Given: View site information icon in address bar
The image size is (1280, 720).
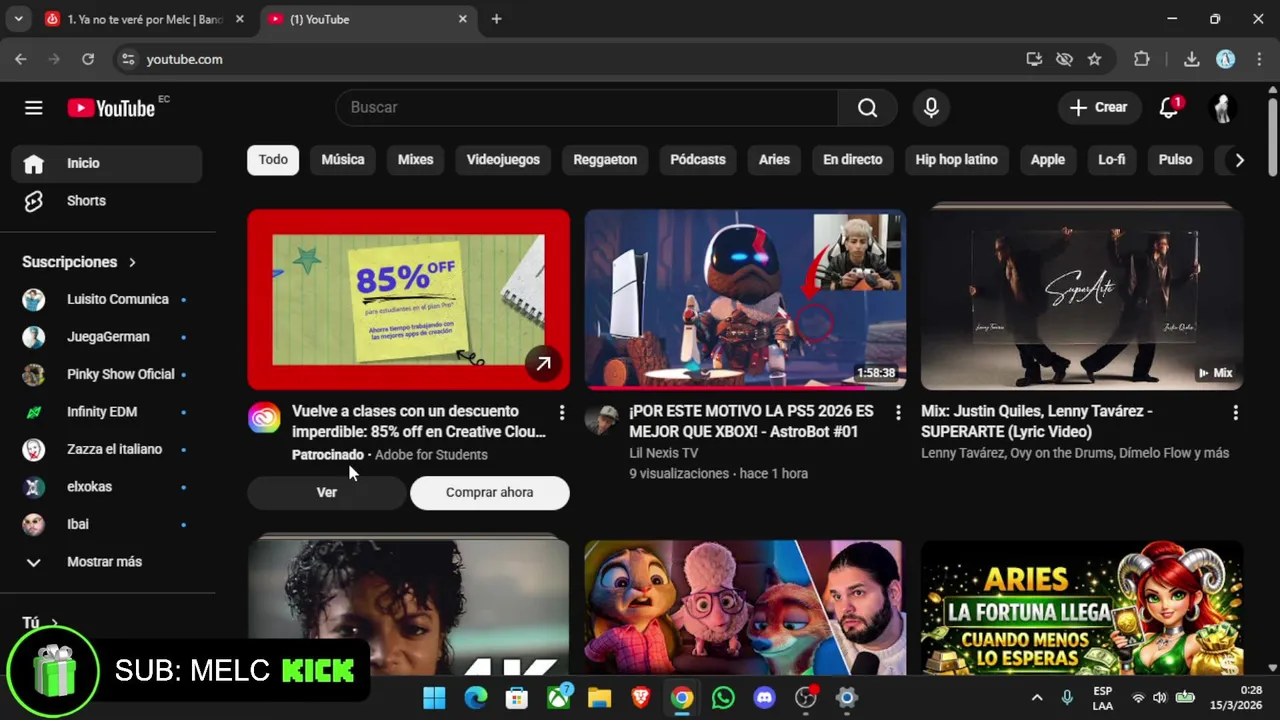Looking at the screenshot, I should pos(127,59).
